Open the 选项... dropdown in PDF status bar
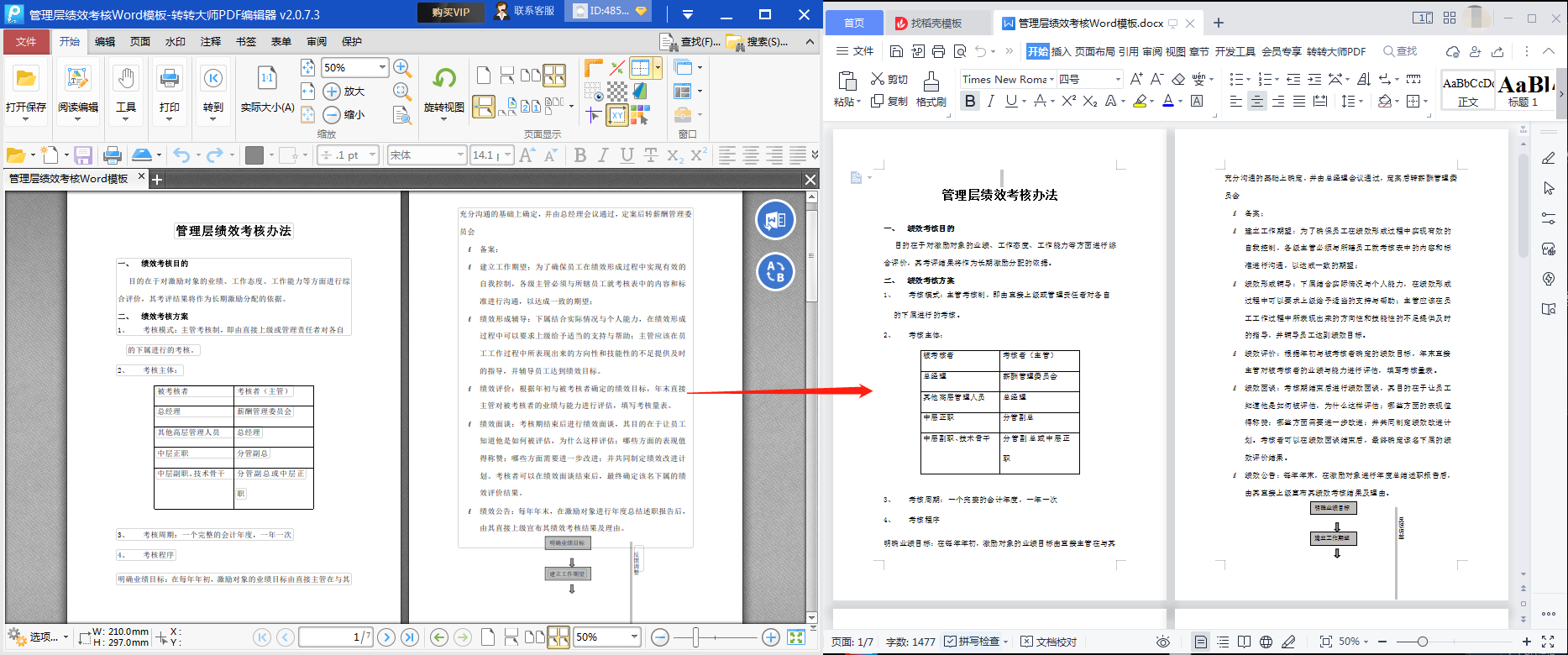 pyautogui.click(x=37, y=637)
